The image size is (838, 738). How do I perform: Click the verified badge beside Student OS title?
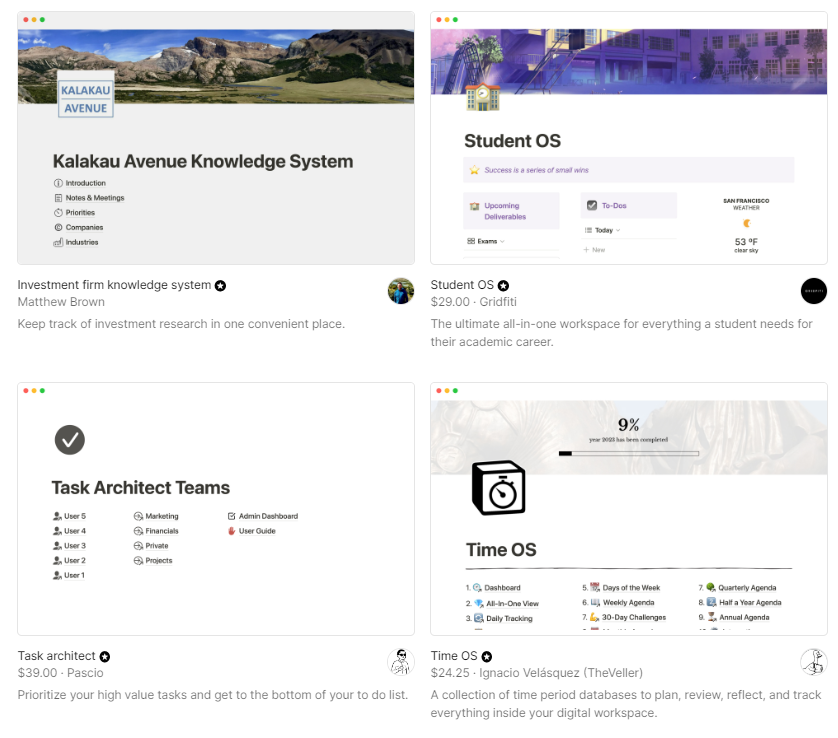[503, 286]
